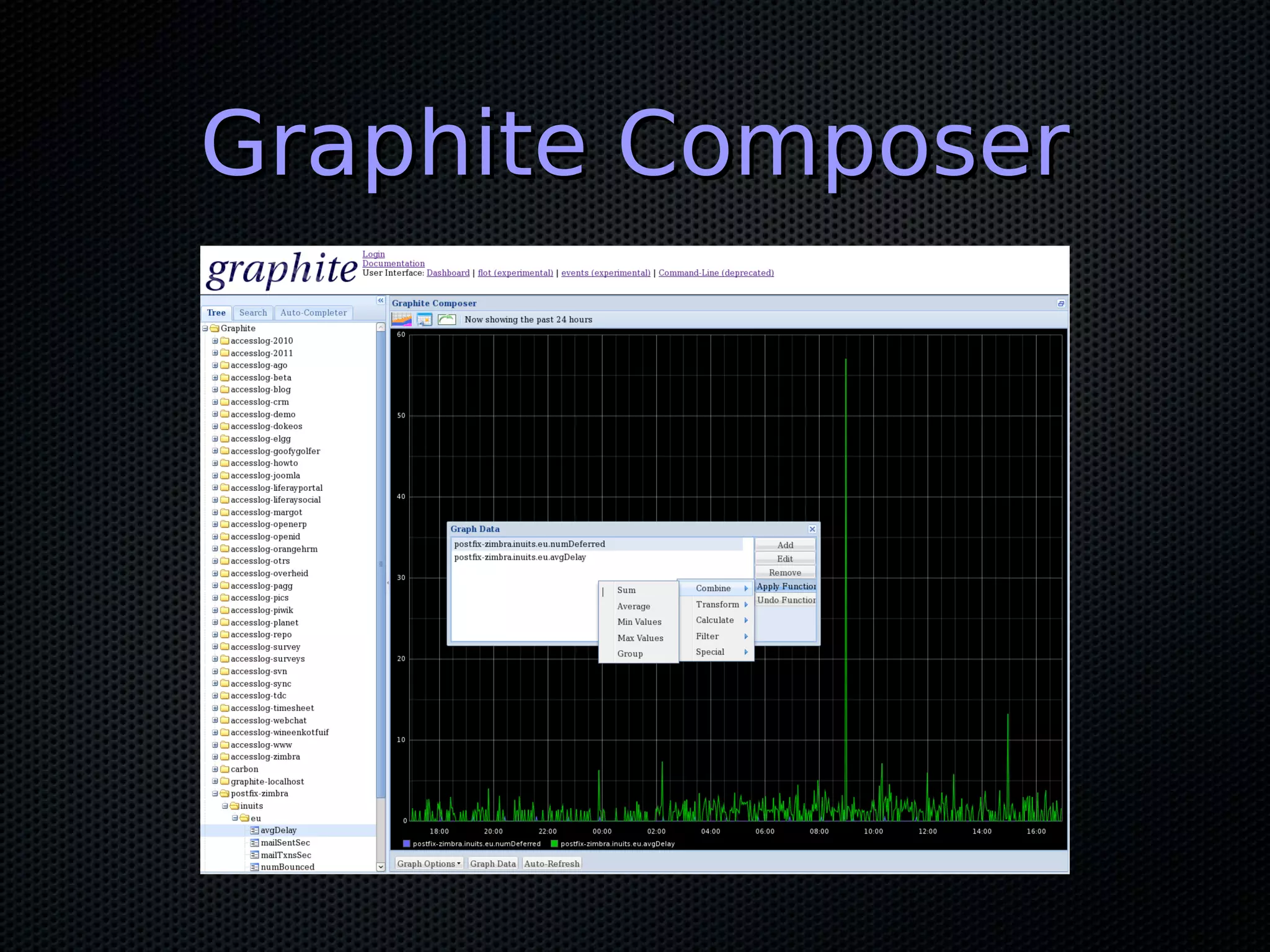Click the blue numDeferred legend swatch
This screenshot has height=952, width=1270.
click(x=407, y=844)
